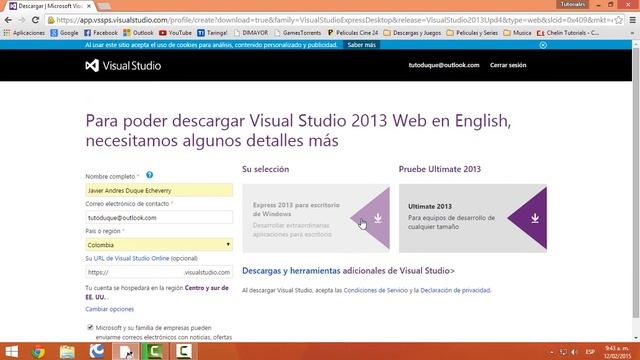Open the YouTube bookmark
This screenshot has width=640, height=360.
pos(176,33)
